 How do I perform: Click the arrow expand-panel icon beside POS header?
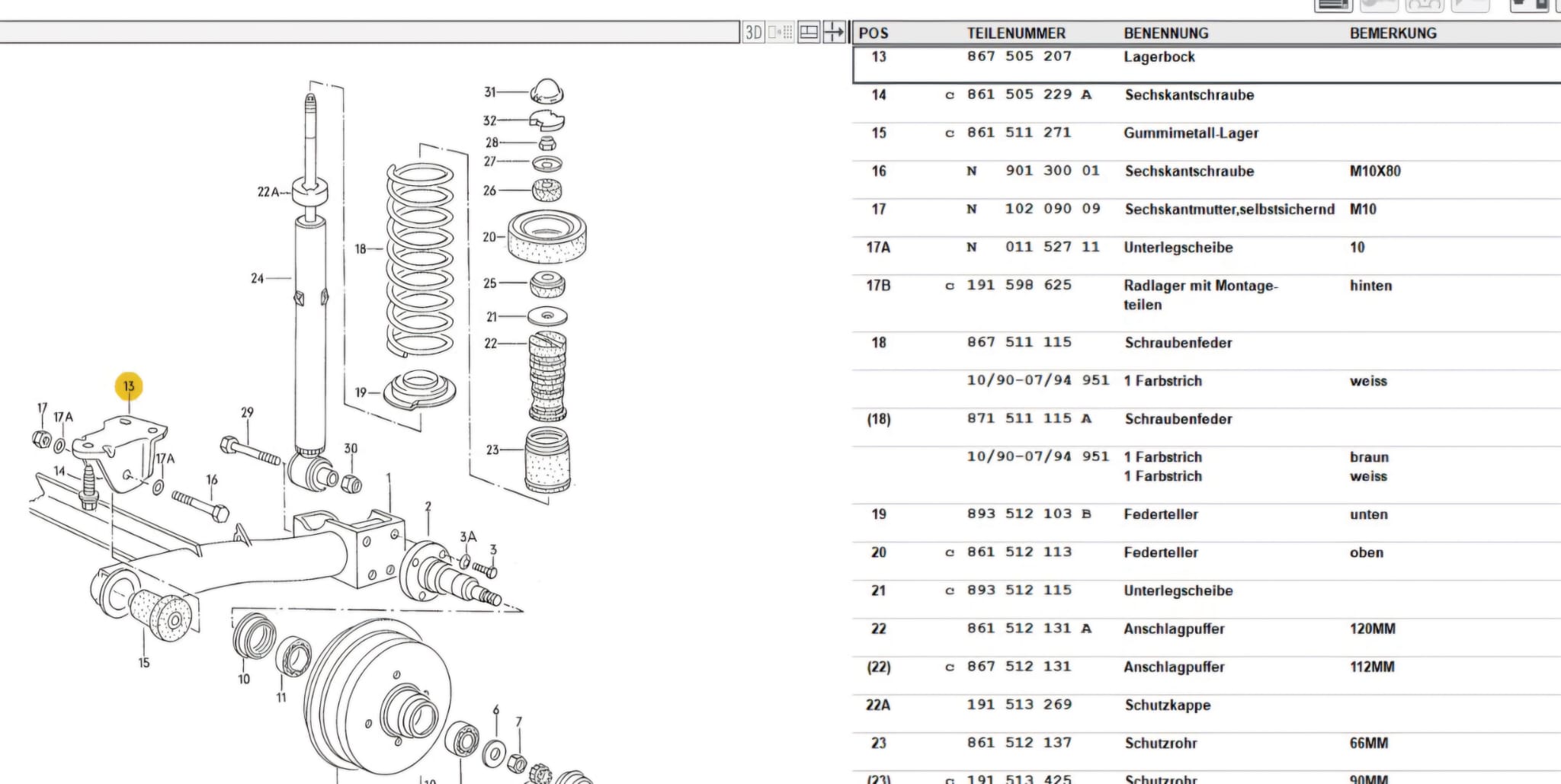click(835, 32)
